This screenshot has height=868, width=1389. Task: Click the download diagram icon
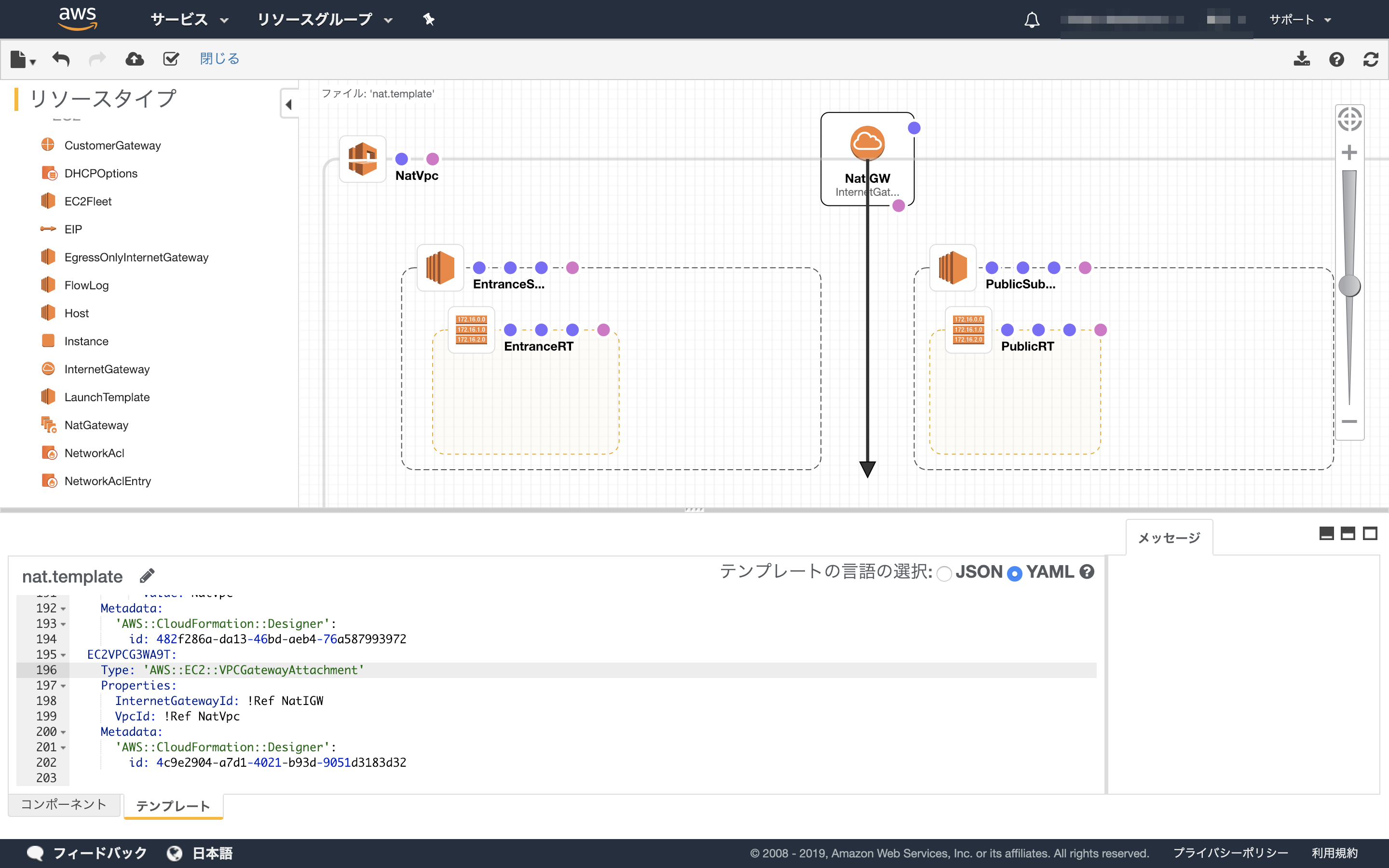click(1301, 58)
